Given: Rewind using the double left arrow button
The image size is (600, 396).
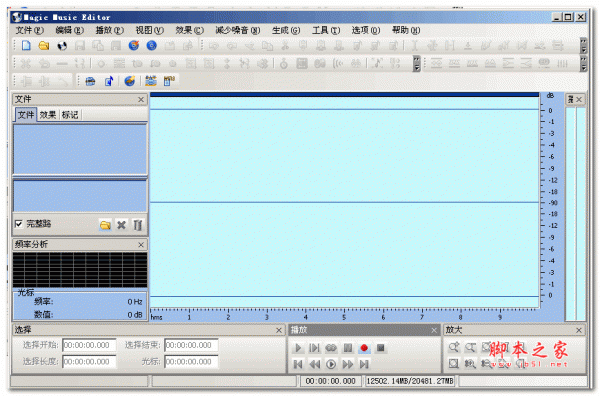Looking at the screenshot, I should point(315,364).
